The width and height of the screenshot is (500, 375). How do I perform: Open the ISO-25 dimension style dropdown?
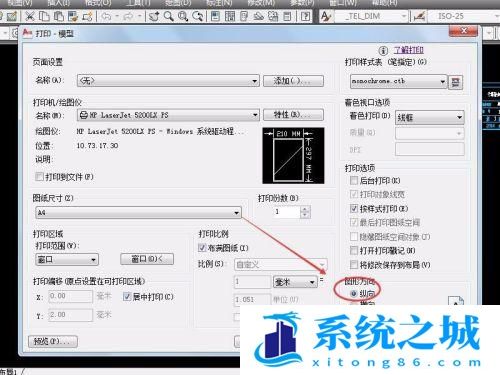[464, 16]
